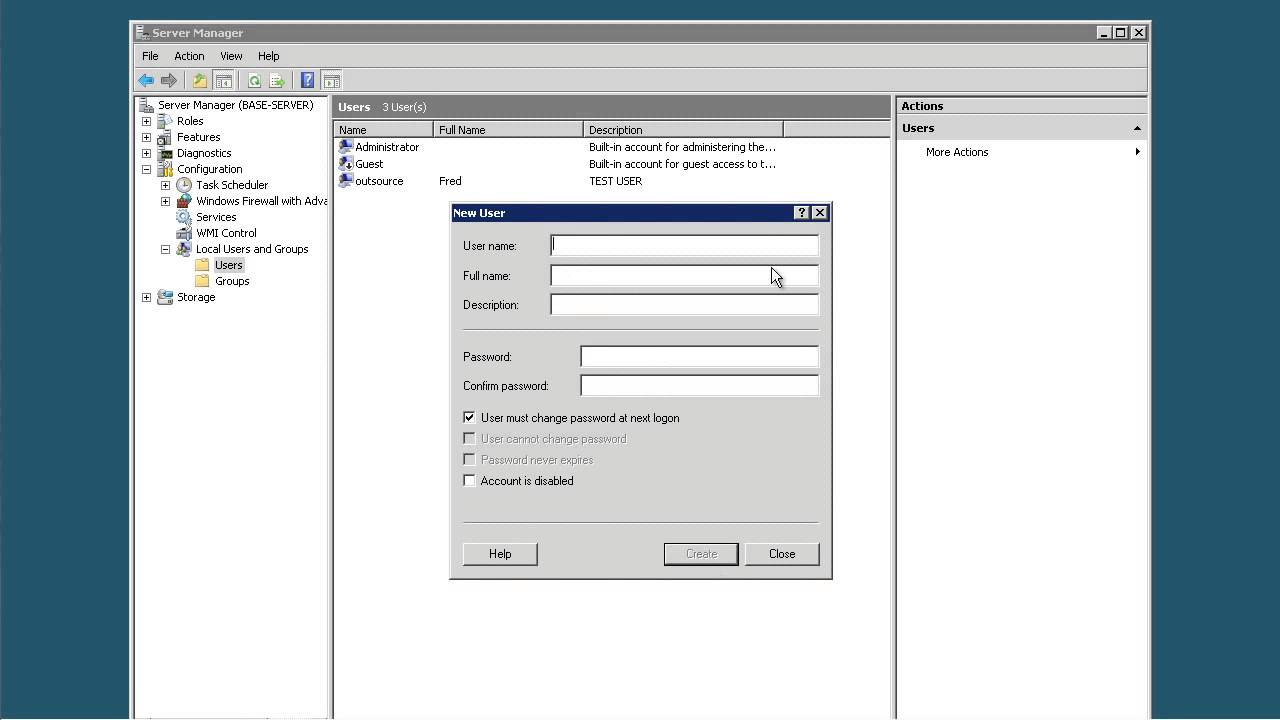Select the WMI Control label in tree
Screen dimensions: 1280x720
point(226,233)
